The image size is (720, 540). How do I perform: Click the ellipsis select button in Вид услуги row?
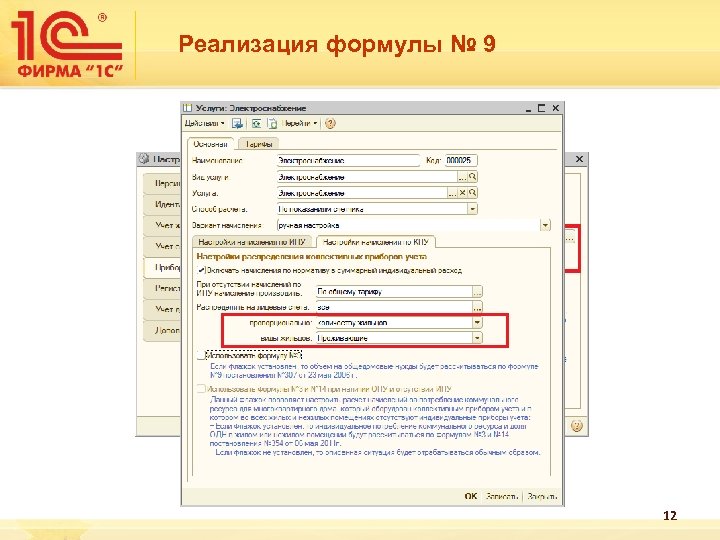pos(462,177)
